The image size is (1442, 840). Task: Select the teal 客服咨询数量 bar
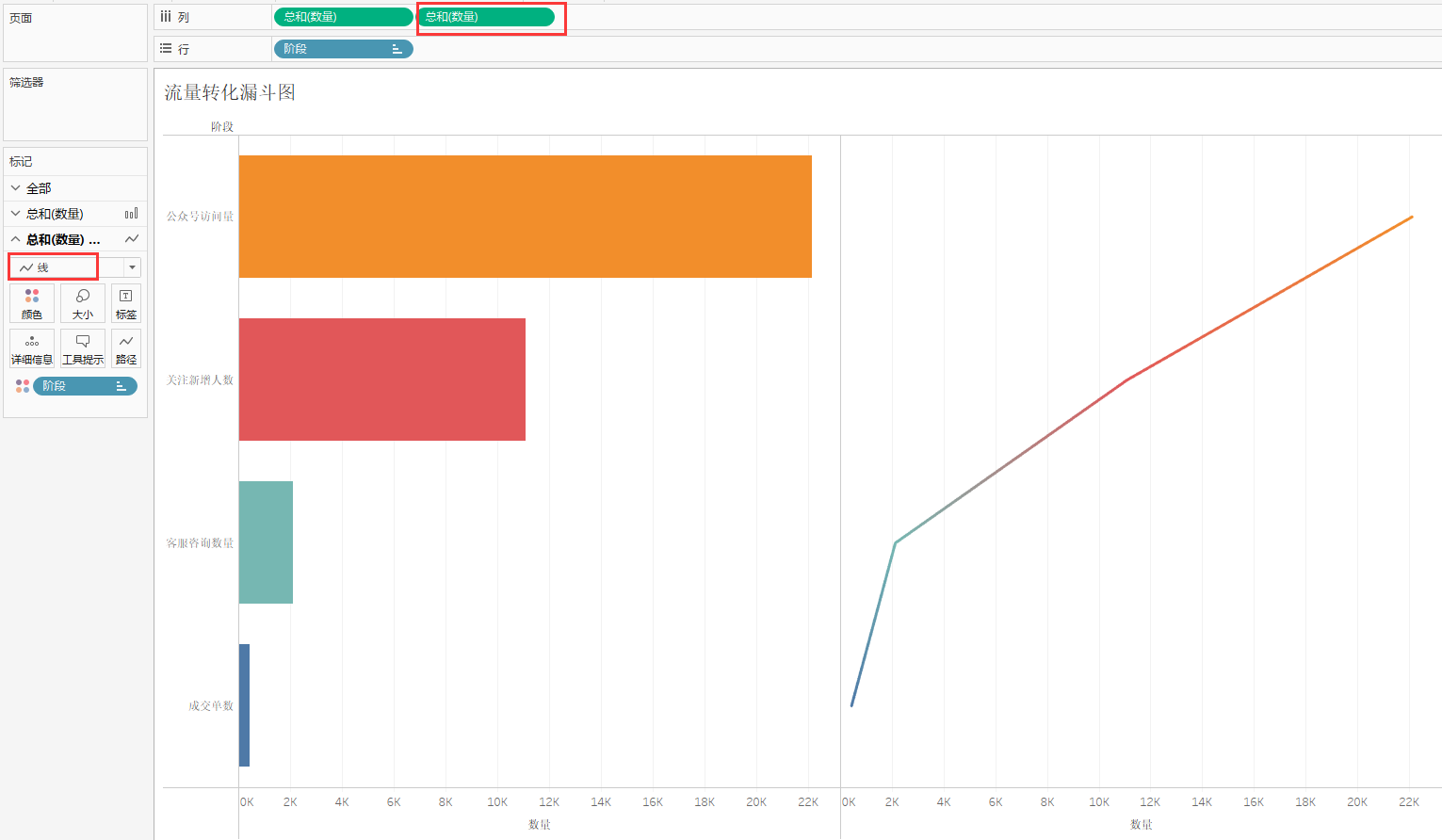point(266,542)
